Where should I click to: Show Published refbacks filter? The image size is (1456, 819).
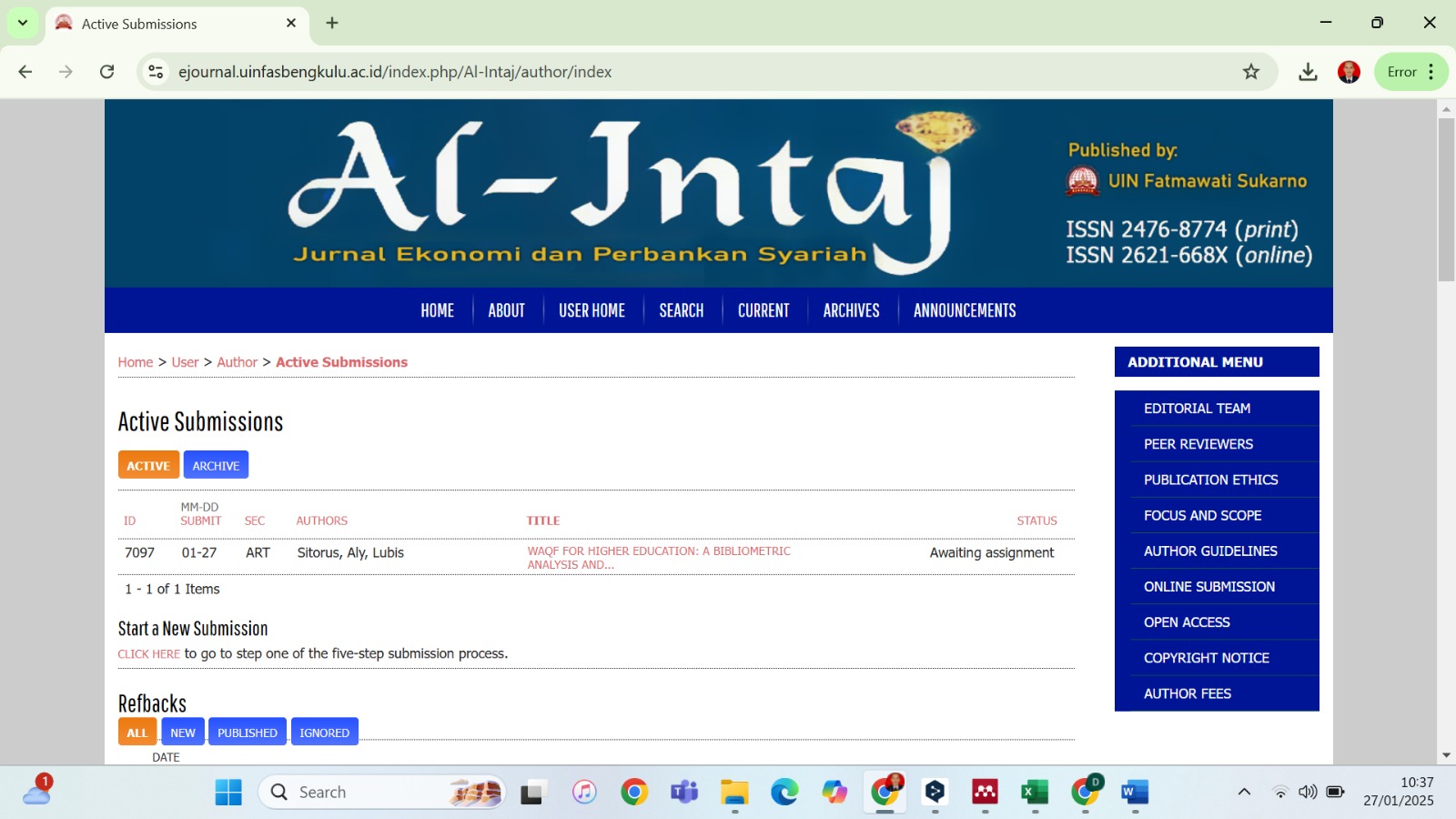click(x=248, y=733)
